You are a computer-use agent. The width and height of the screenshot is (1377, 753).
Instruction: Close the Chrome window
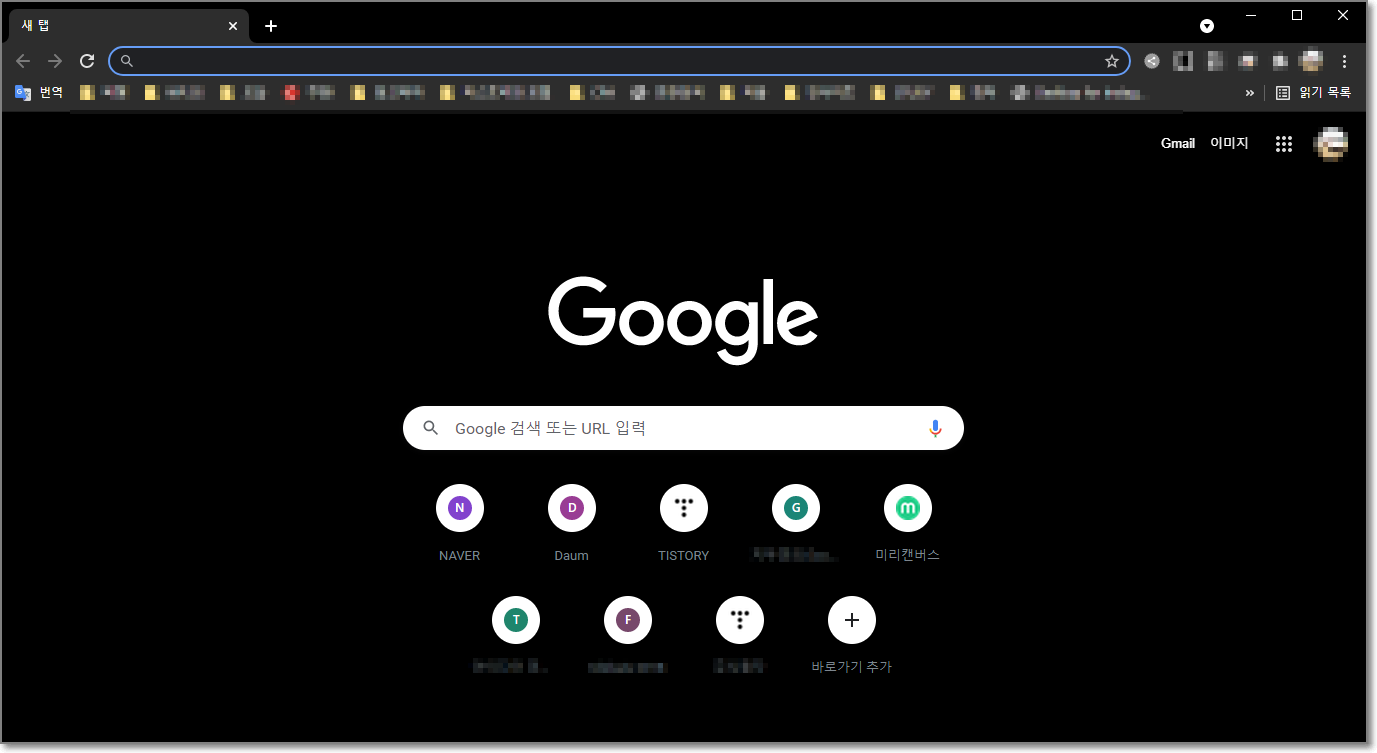tap(1343, 15)
